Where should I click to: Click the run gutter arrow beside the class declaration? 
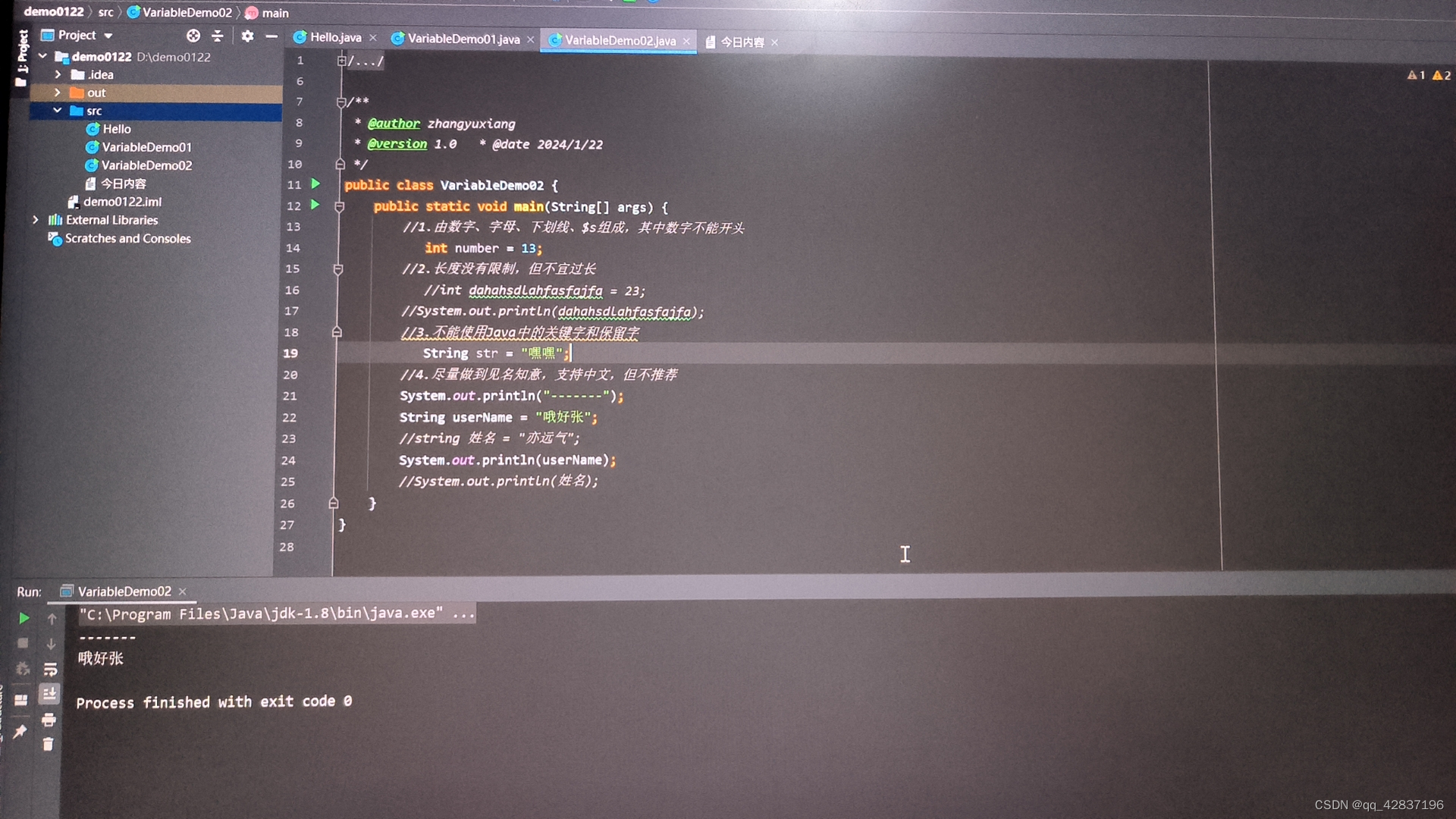tap(315, 184)
